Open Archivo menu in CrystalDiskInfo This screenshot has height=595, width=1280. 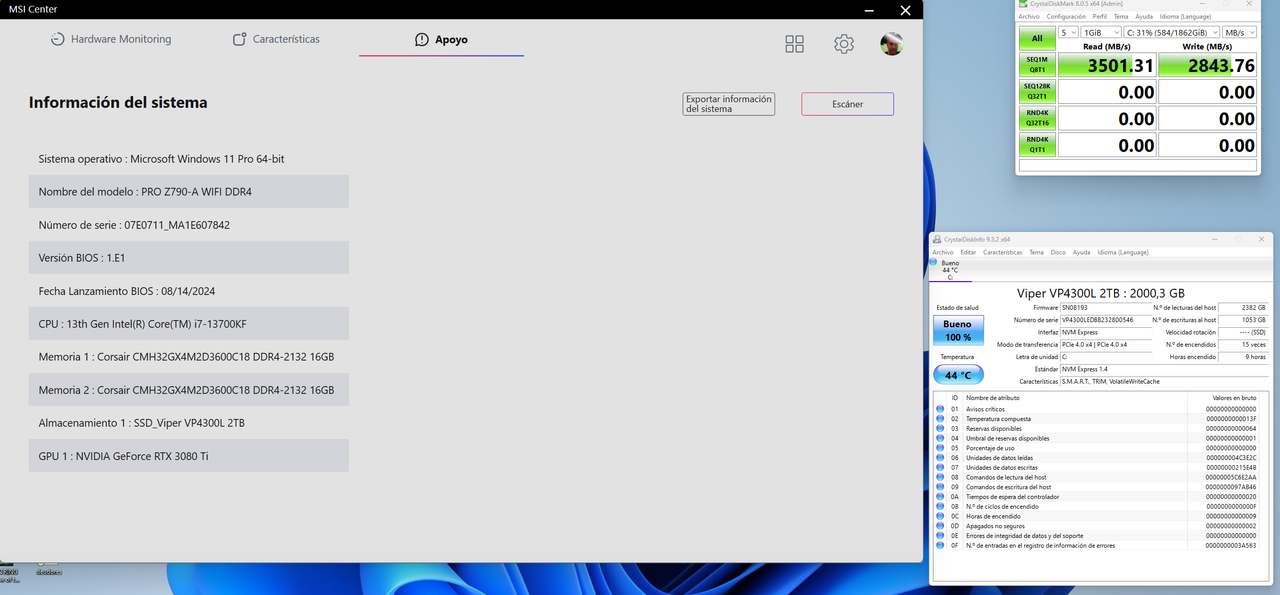(943, 252)
